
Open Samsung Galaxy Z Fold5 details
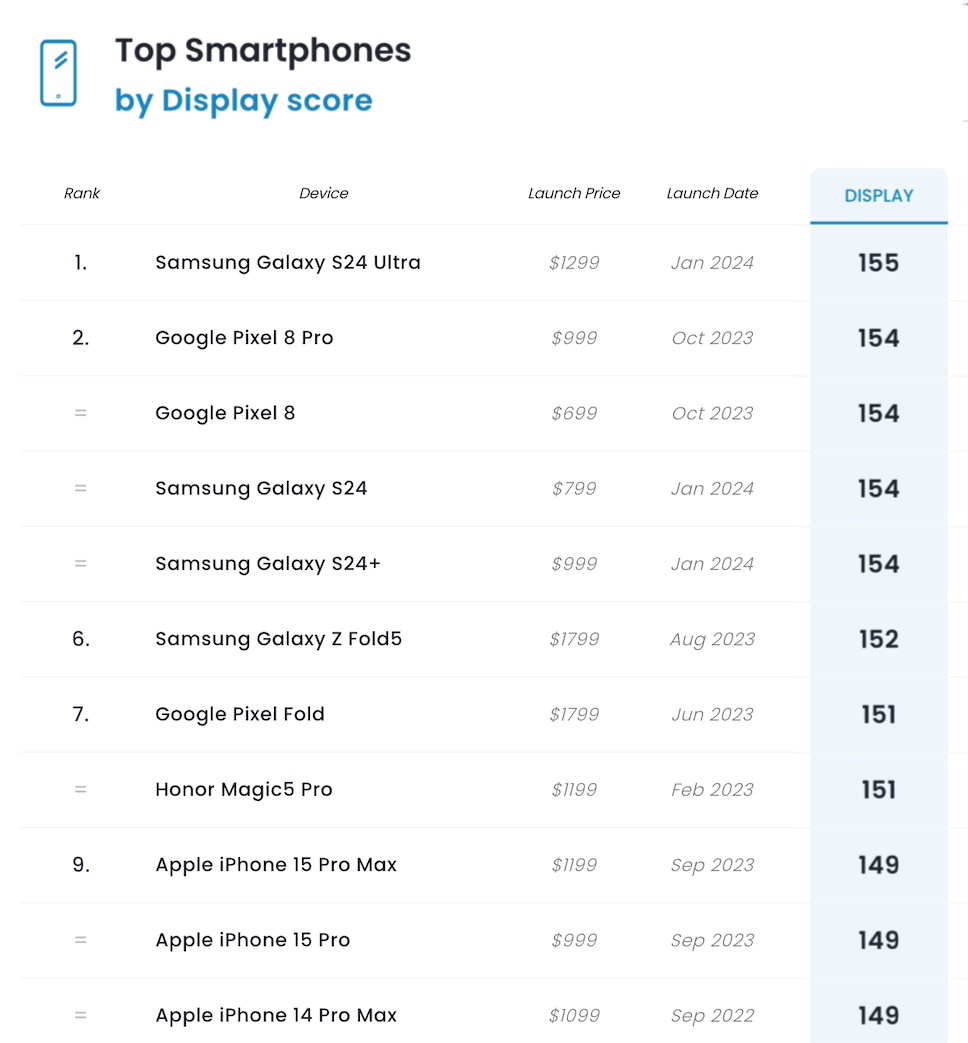tap(278, 639)
